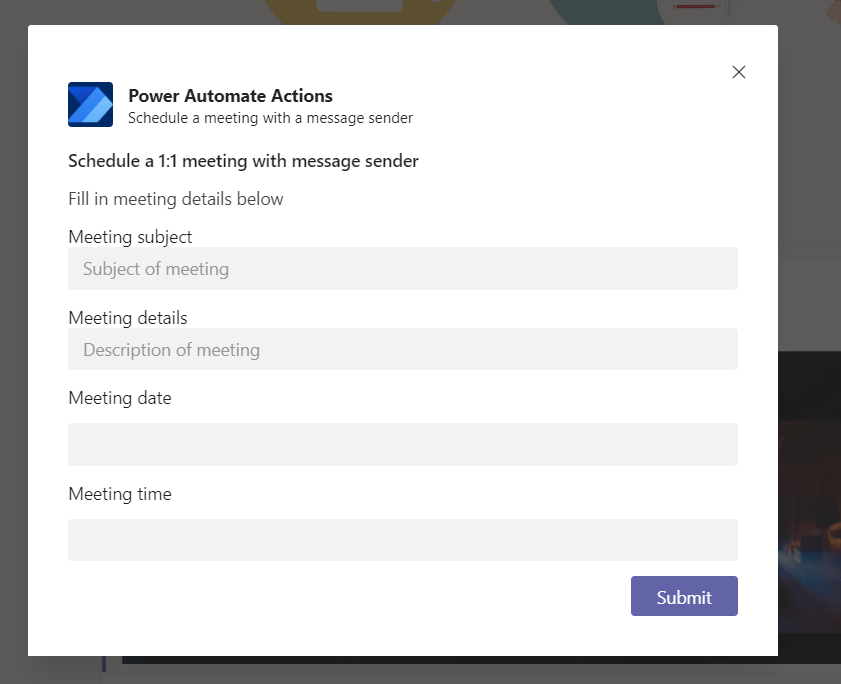Click the Power Automate logo icon
The image size is (841, 684).
tap(90, 105)
